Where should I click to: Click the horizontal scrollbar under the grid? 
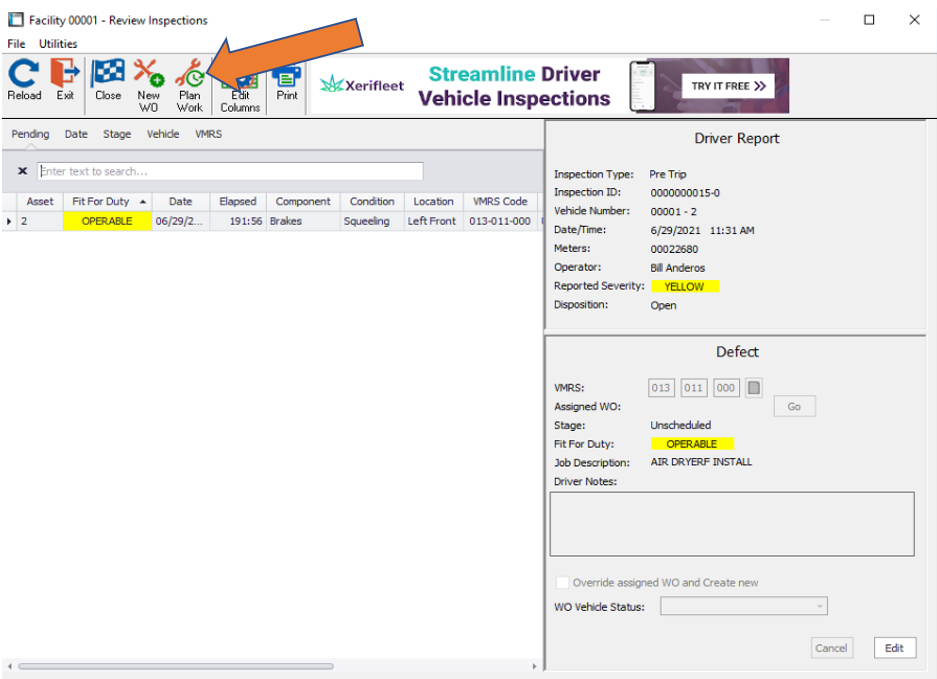point(175,666)
